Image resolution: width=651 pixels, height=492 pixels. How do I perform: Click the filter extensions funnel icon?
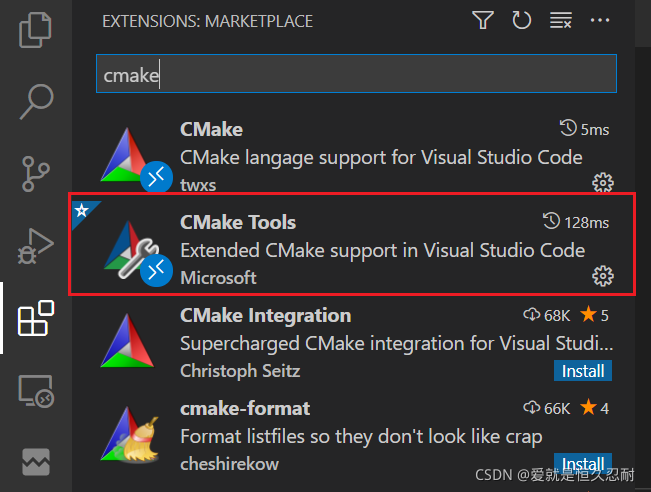(x=483, y=20)
